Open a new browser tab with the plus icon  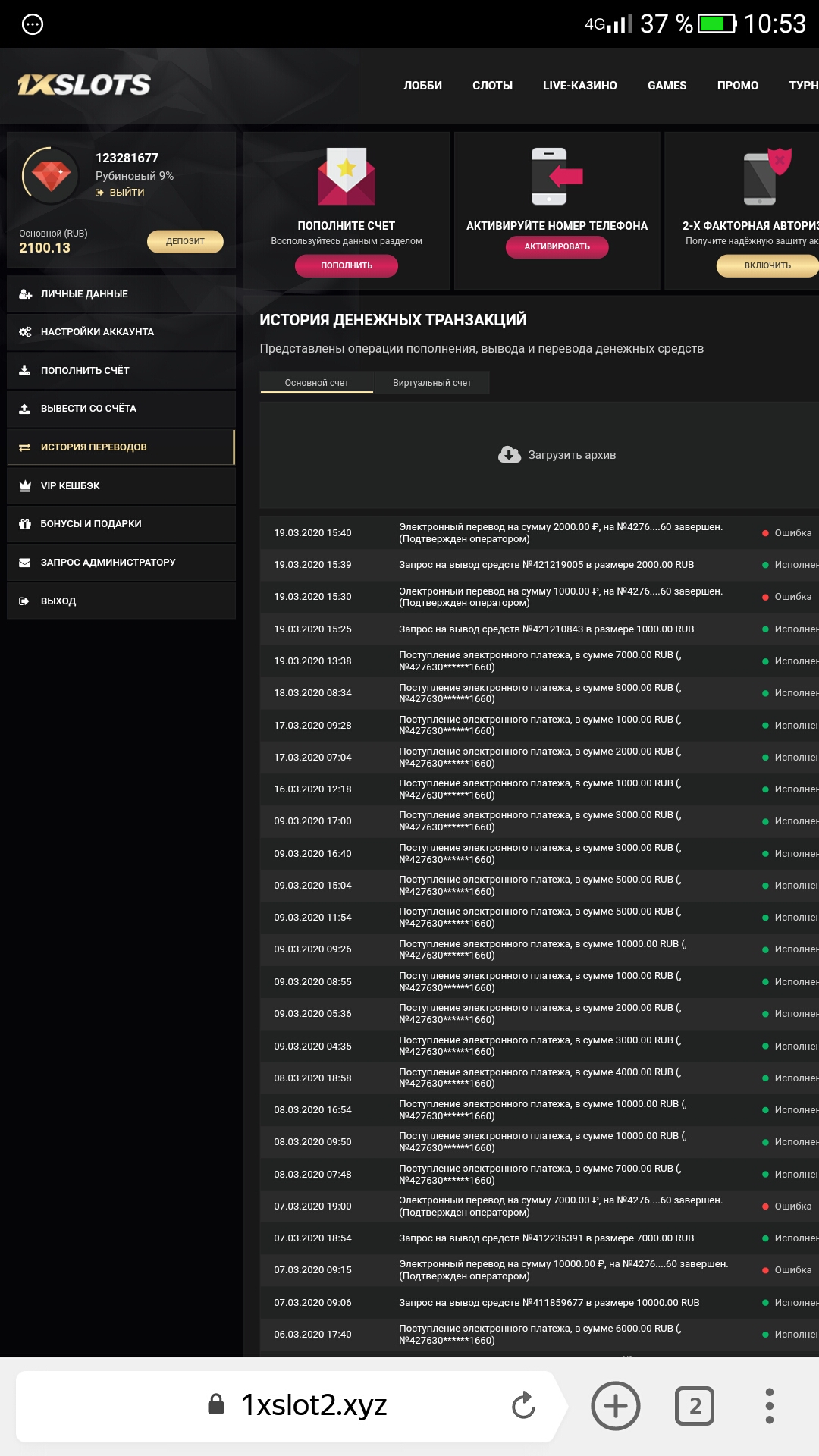pos(615,1406)
